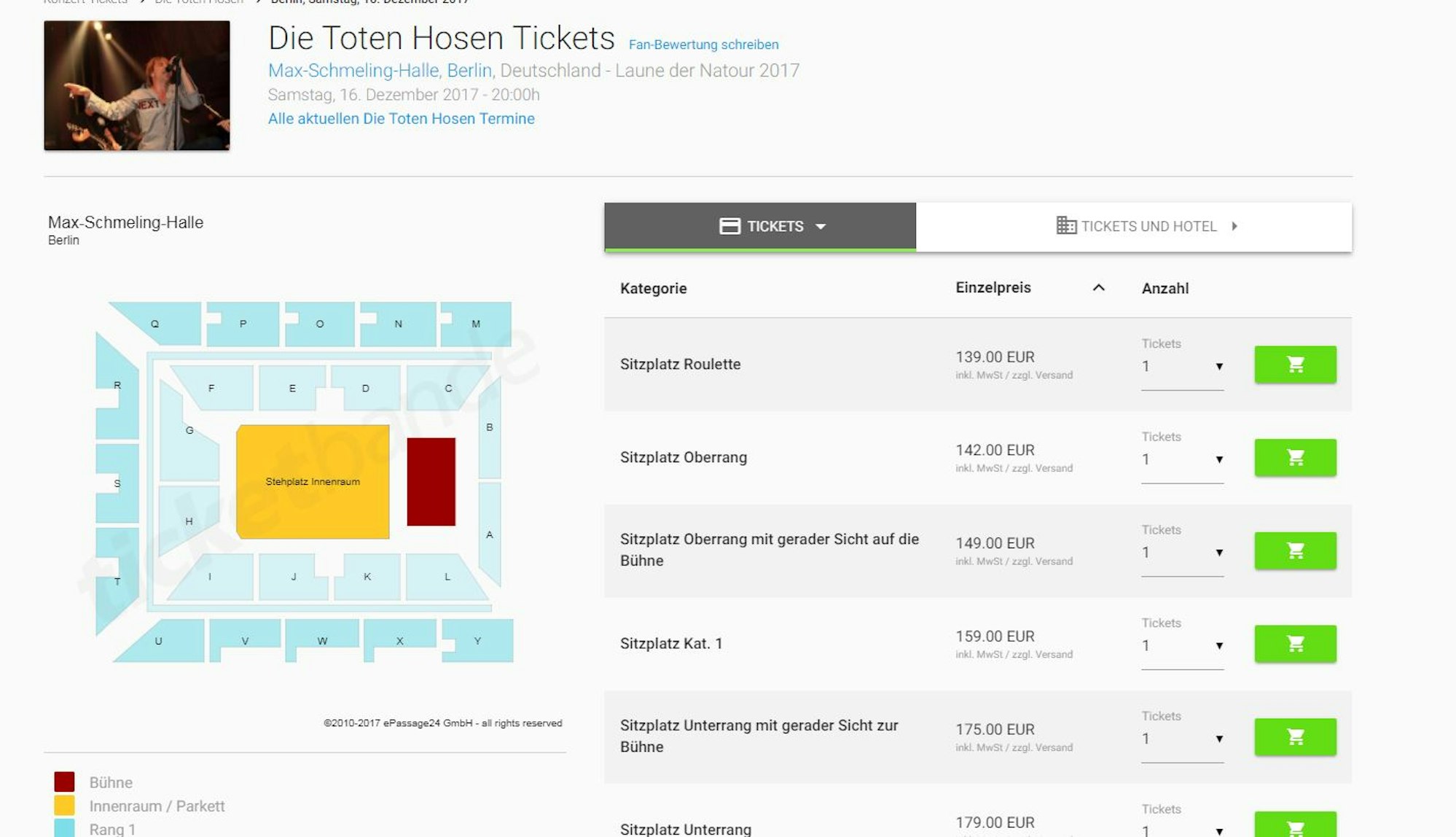Click the bottom cart icon for Sitzplatz Unterrang
The image size is (1456, 837).
click(x=1294, y=826)
